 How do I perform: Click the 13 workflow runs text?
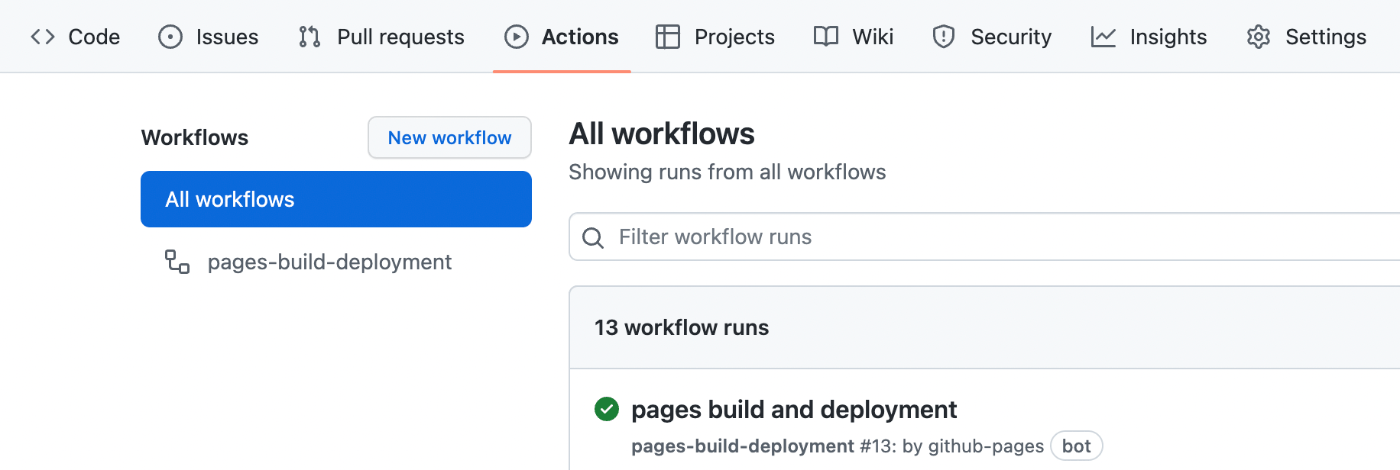click(x=681, y=327)
